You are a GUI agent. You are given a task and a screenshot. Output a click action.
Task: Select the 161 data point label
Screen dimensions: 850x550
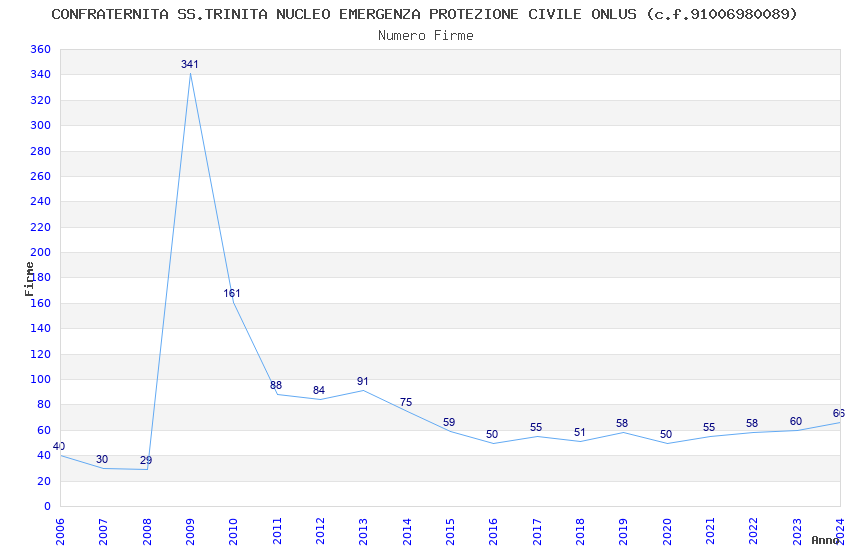[232, 293]
